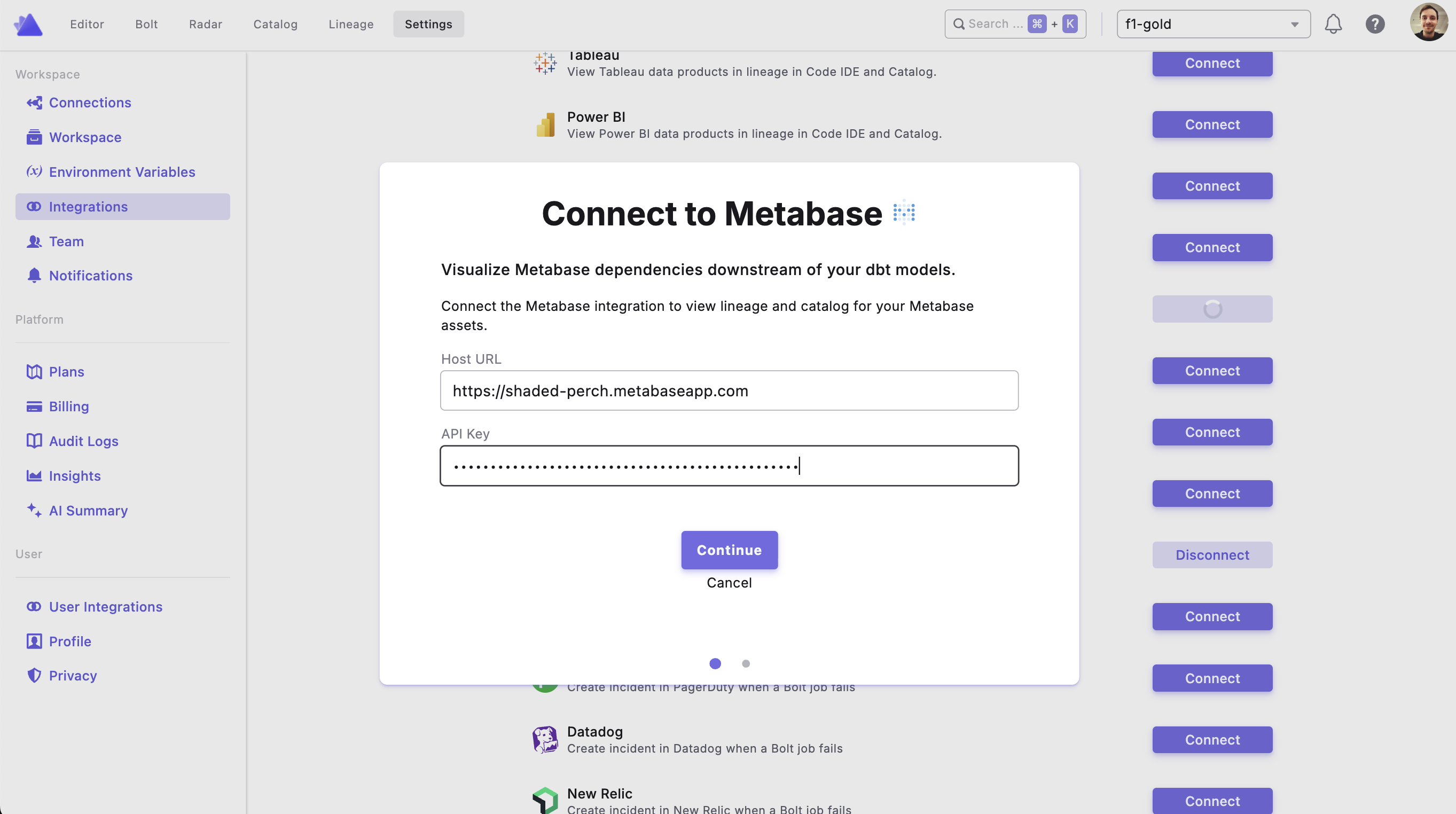Click the Connections sidebar icon

click(34, 103)
